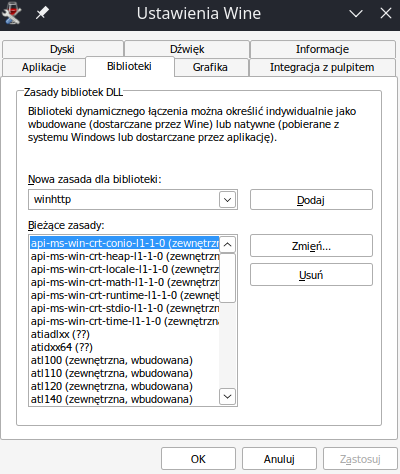Add the library with Dodaj button

click(x=311, y=200)
